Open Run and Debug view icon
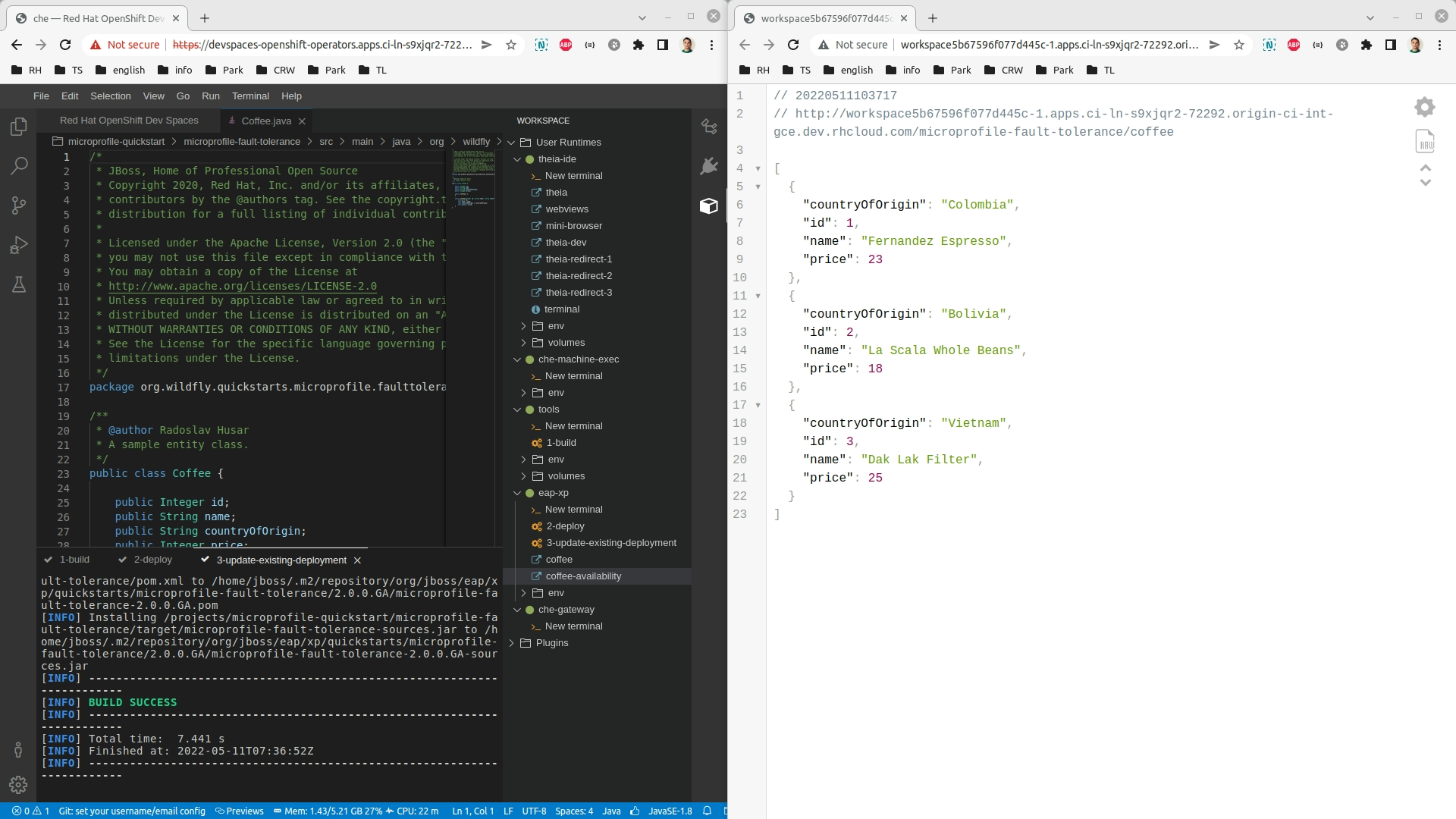The width and height of the screenshot is (1456, 819). pos(19,245)
